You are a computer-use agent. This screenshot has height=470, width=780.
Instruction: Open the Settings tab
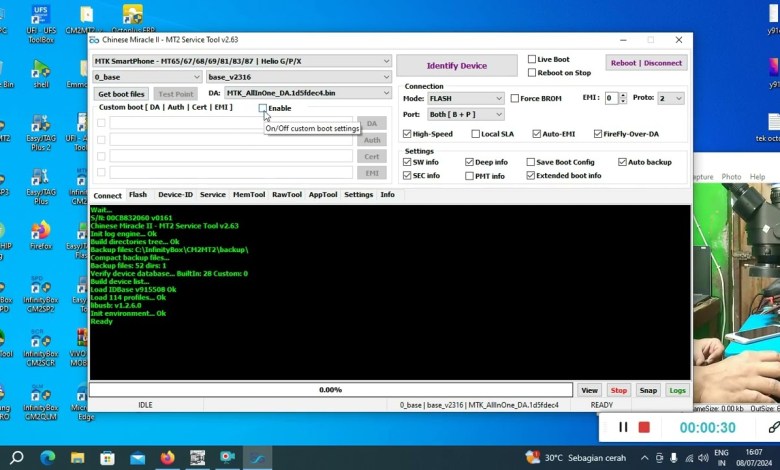pyautogui.click(x=358, y=194)
